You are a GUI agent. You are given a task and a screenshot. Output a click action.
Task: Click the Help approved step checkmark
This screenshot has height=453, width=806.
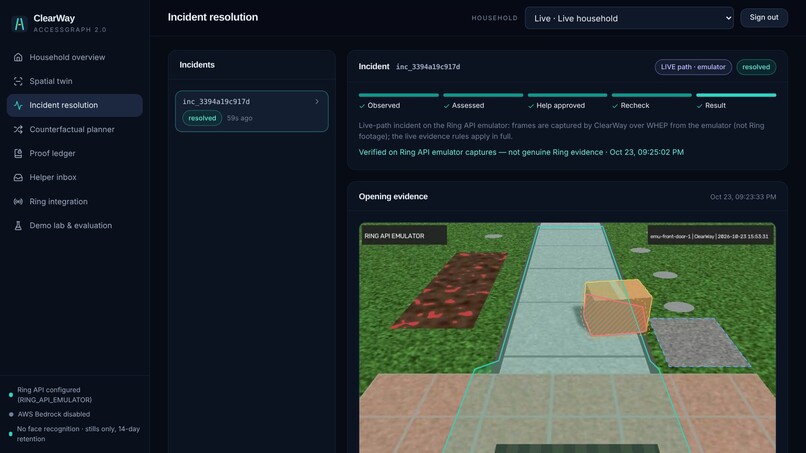[x=531, y=106]
